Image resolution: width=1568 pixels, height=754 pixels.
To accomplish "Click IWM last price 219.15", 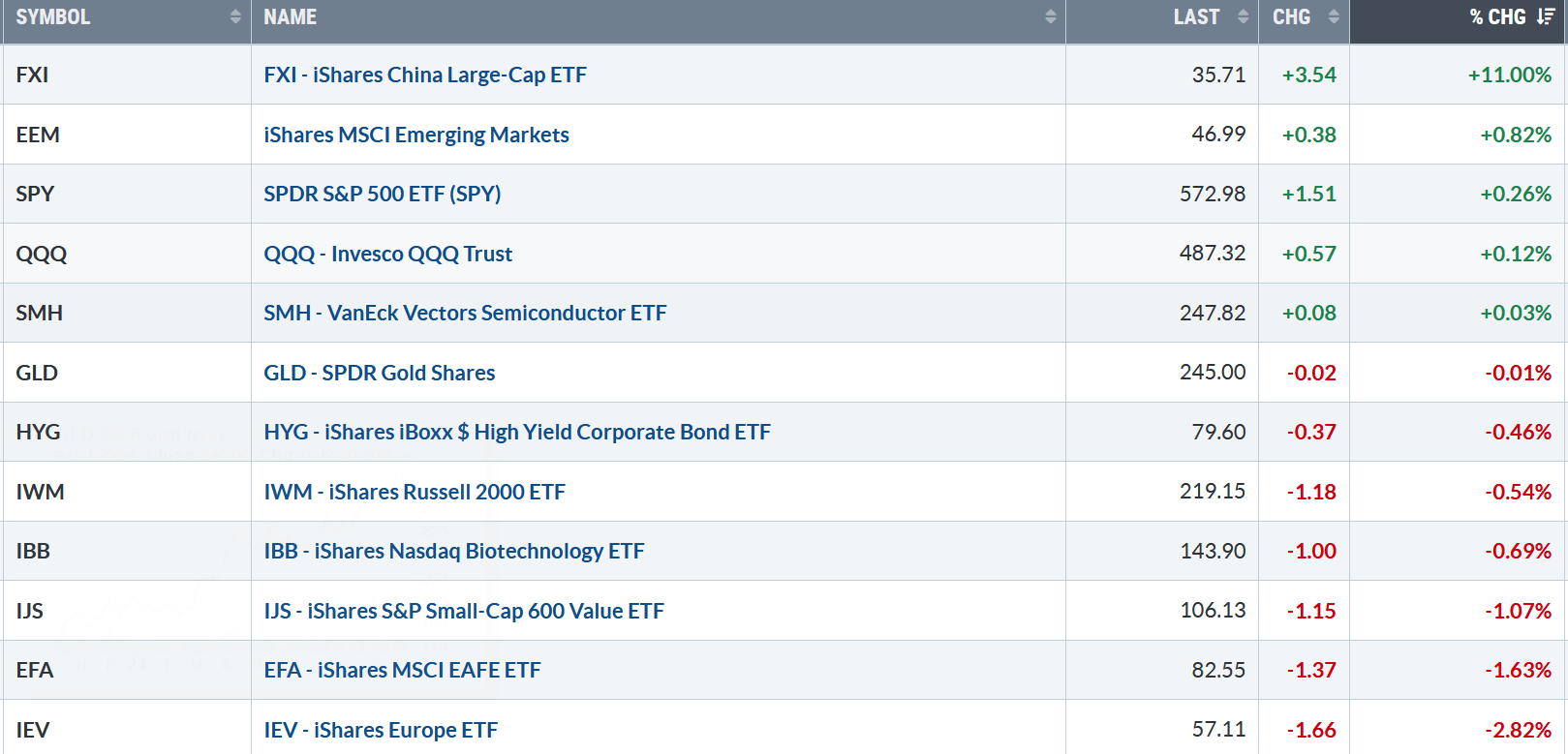I will 1213,491.
